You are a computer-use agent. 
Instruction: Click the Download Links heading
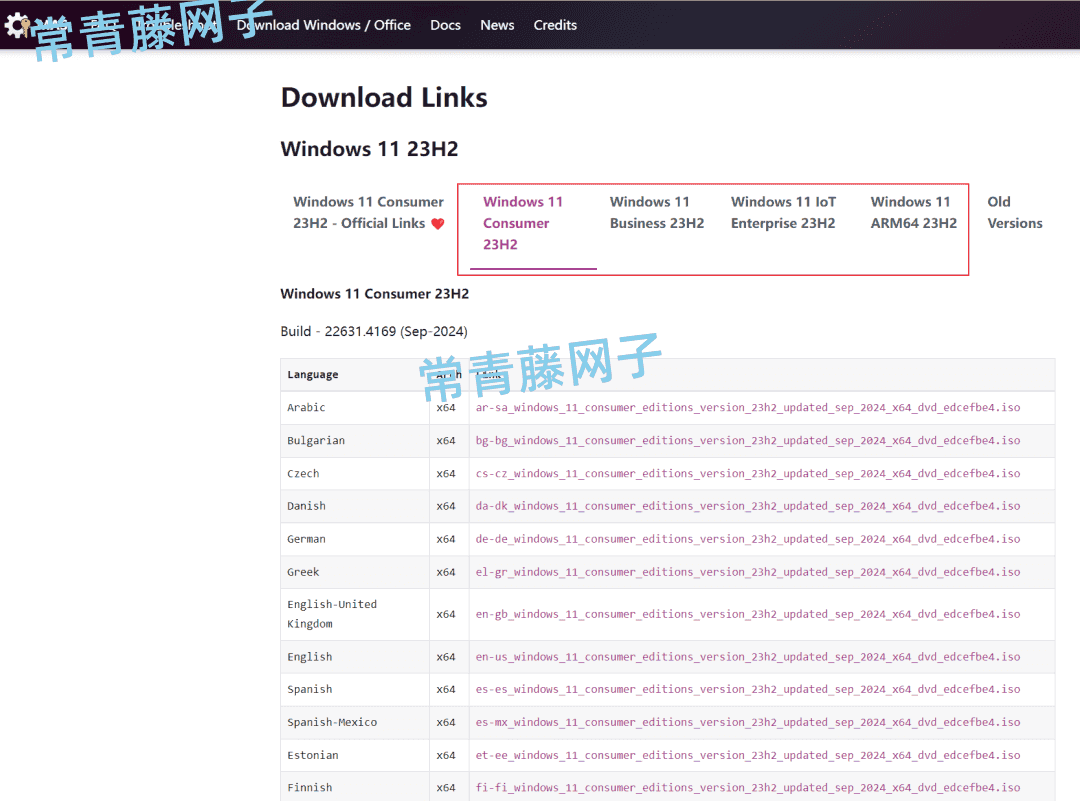coord(384,98)
